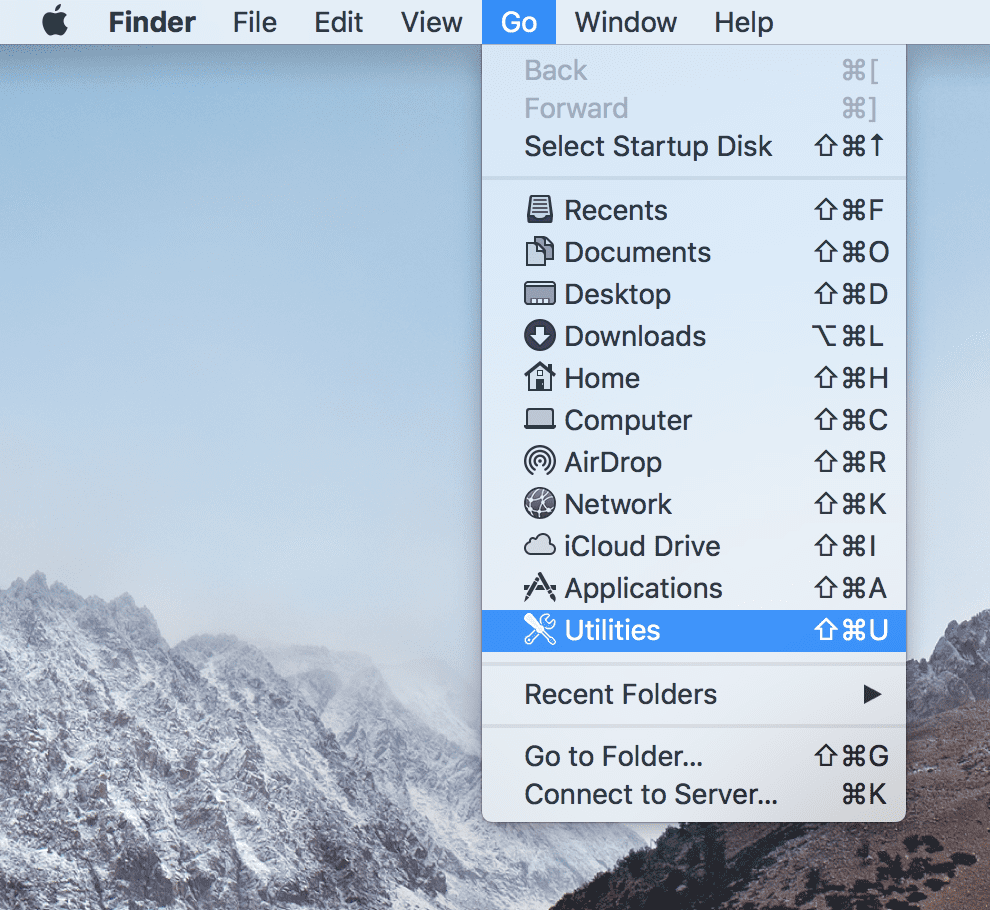This screenshot has height=910, width=990.
Task: Click the Desktop monitor icon
Action: 540,294
